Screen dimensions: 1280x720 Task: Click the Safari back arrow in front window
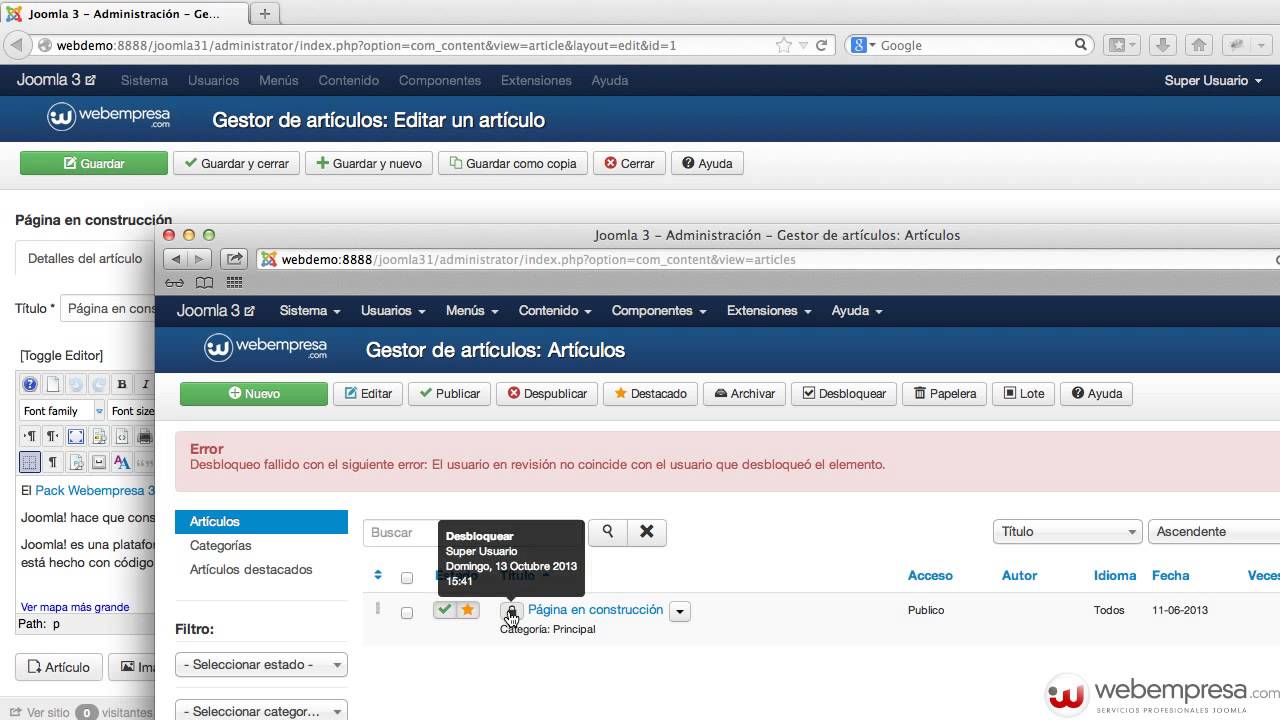click(x=176, y=259)
